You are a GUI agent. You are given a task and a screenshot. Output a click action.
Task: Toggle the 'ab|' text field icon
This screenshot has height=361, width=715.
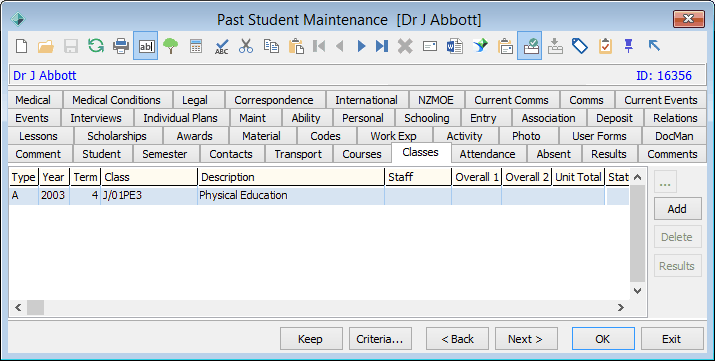tap(146, 46)
